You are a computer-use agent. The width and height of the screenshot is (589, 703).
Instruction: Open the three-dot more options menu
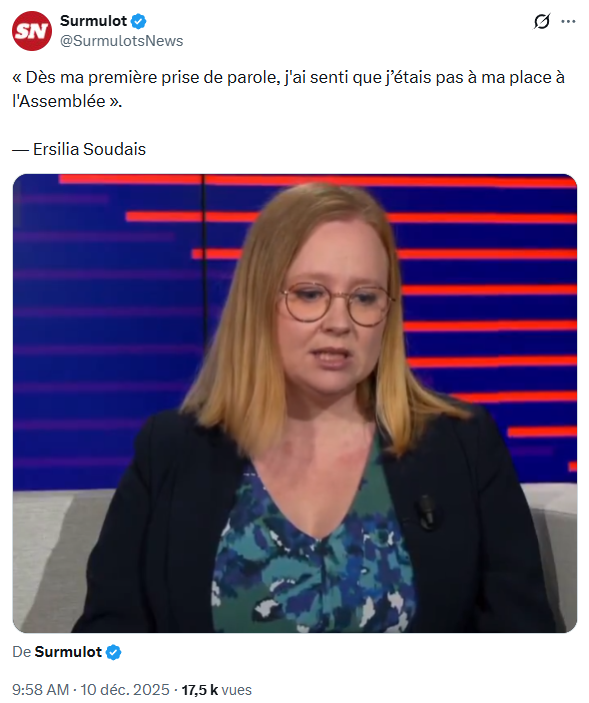coord(568,21)
